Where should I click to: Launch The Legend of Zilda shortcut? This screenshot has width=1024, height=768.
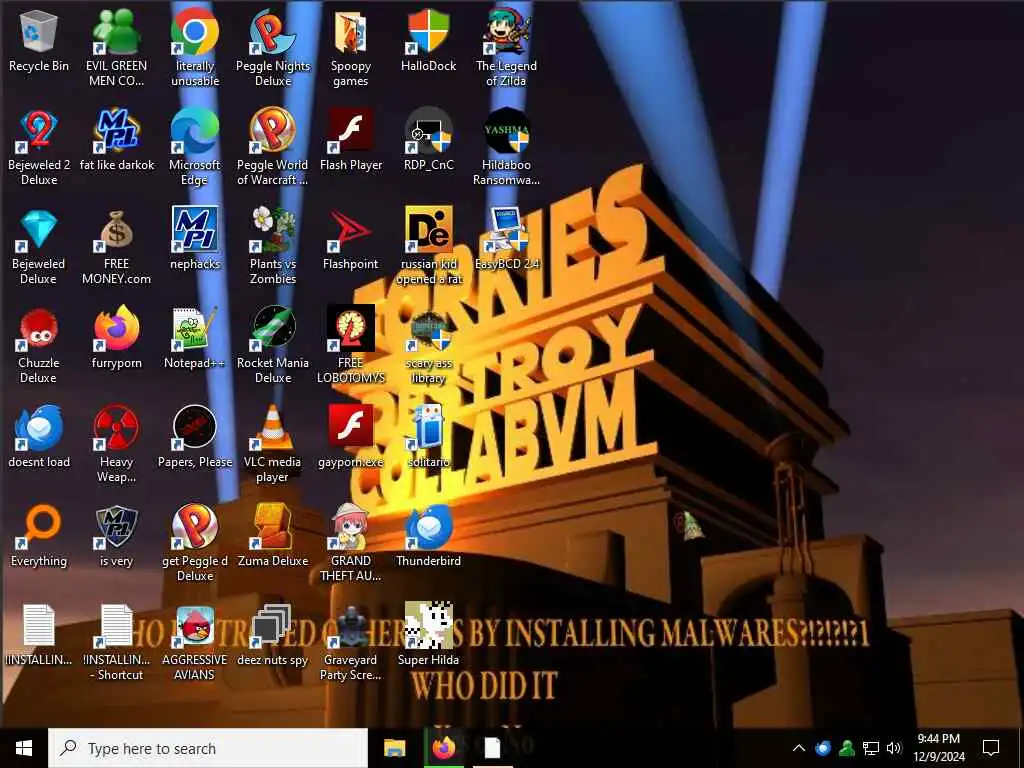tap(506, 48)
